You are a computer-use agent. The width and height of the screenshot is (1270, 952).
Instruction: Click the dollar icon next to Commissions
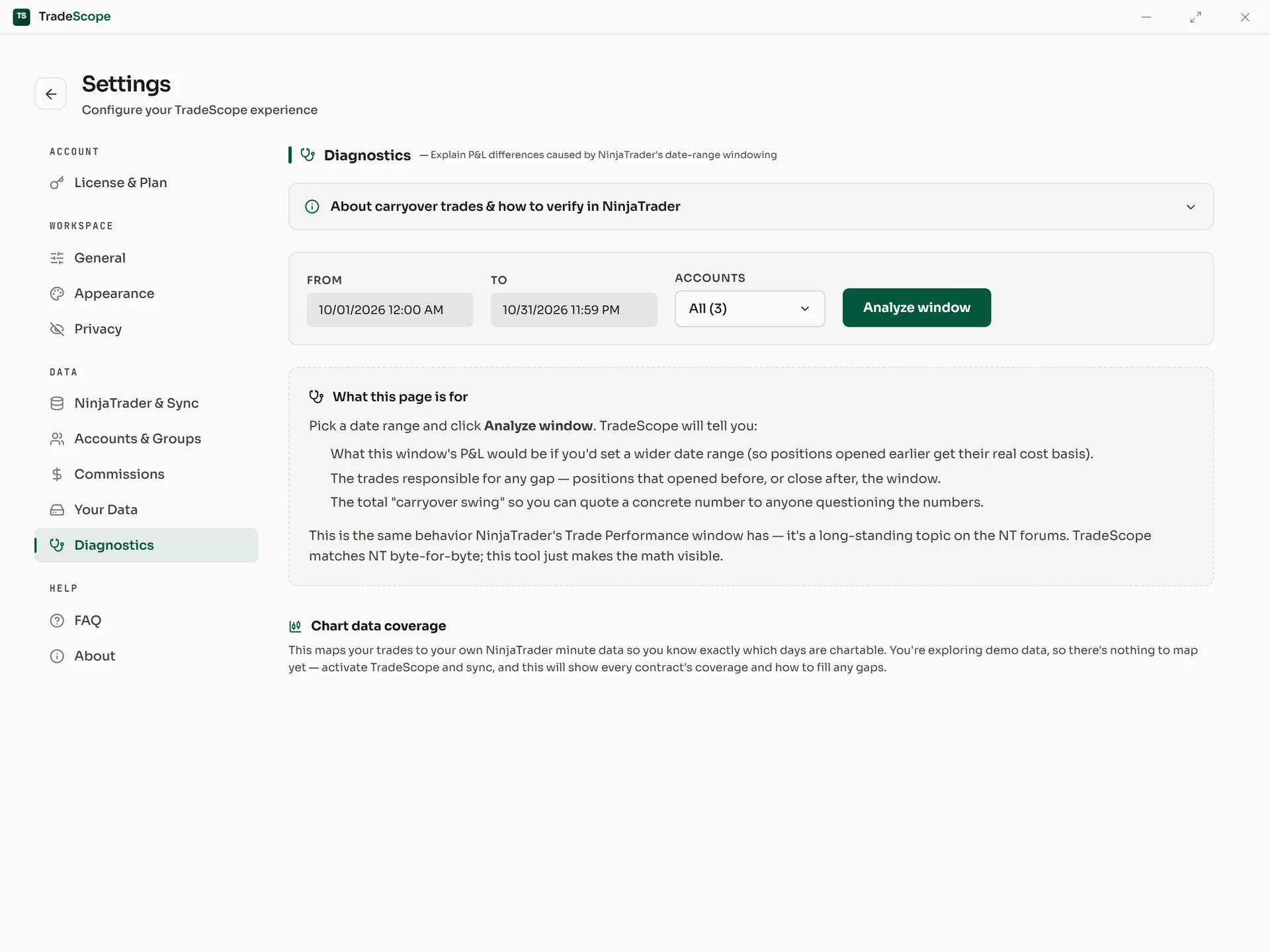click(57, 474)
